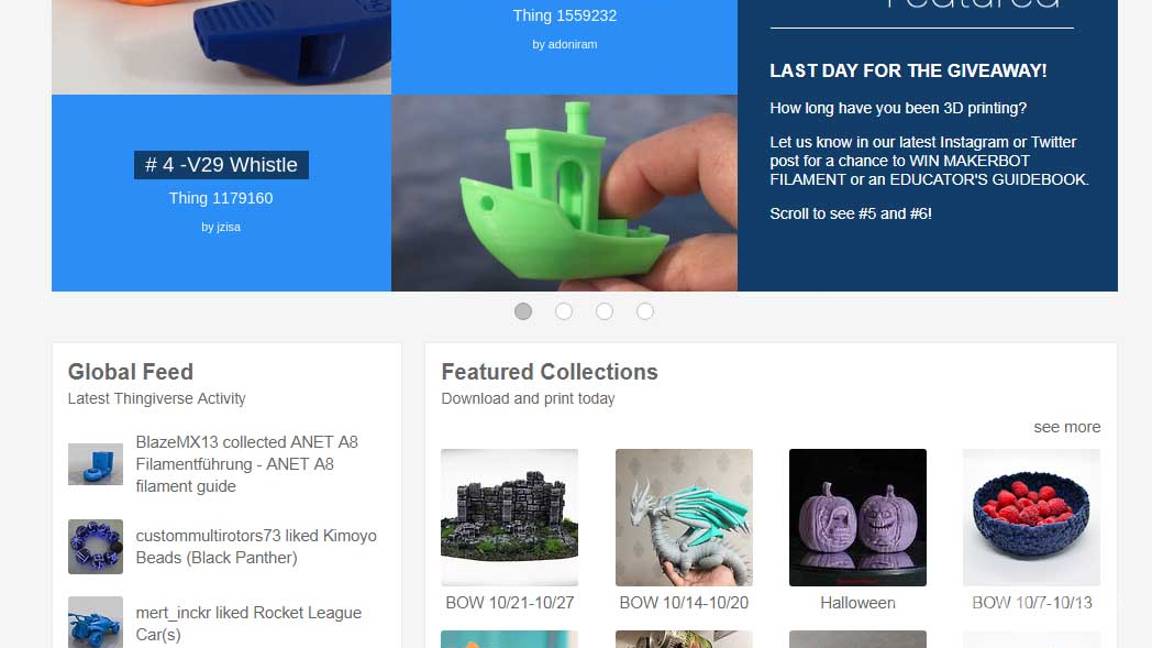Open the Kimoyo Beads feed thumbnail icon
Screen dimensions: 1152x648
point(96,547)
